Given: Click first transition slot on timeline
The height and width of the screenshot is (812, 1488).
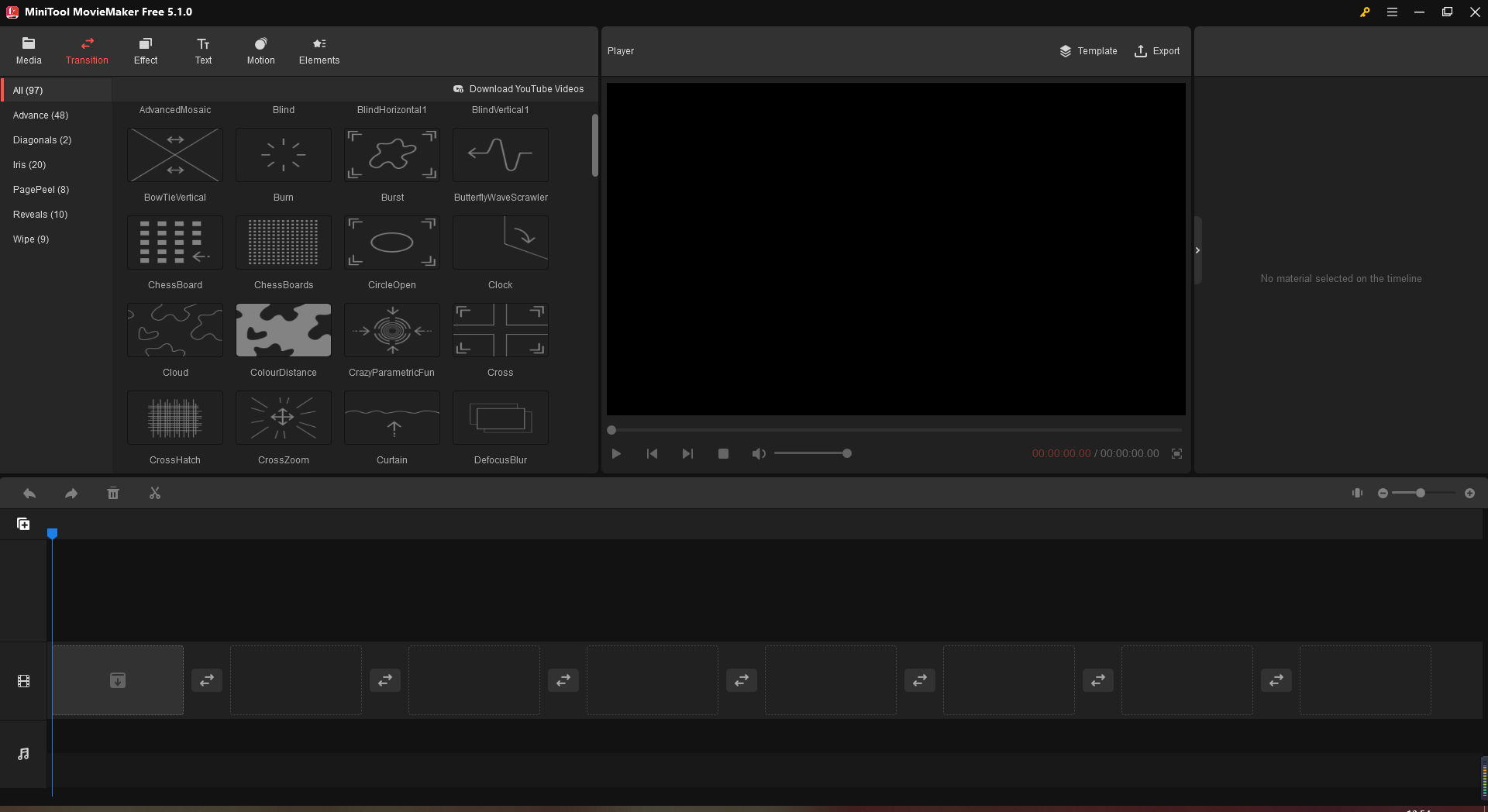Looking at the screenshot, I should coord(207,680).
